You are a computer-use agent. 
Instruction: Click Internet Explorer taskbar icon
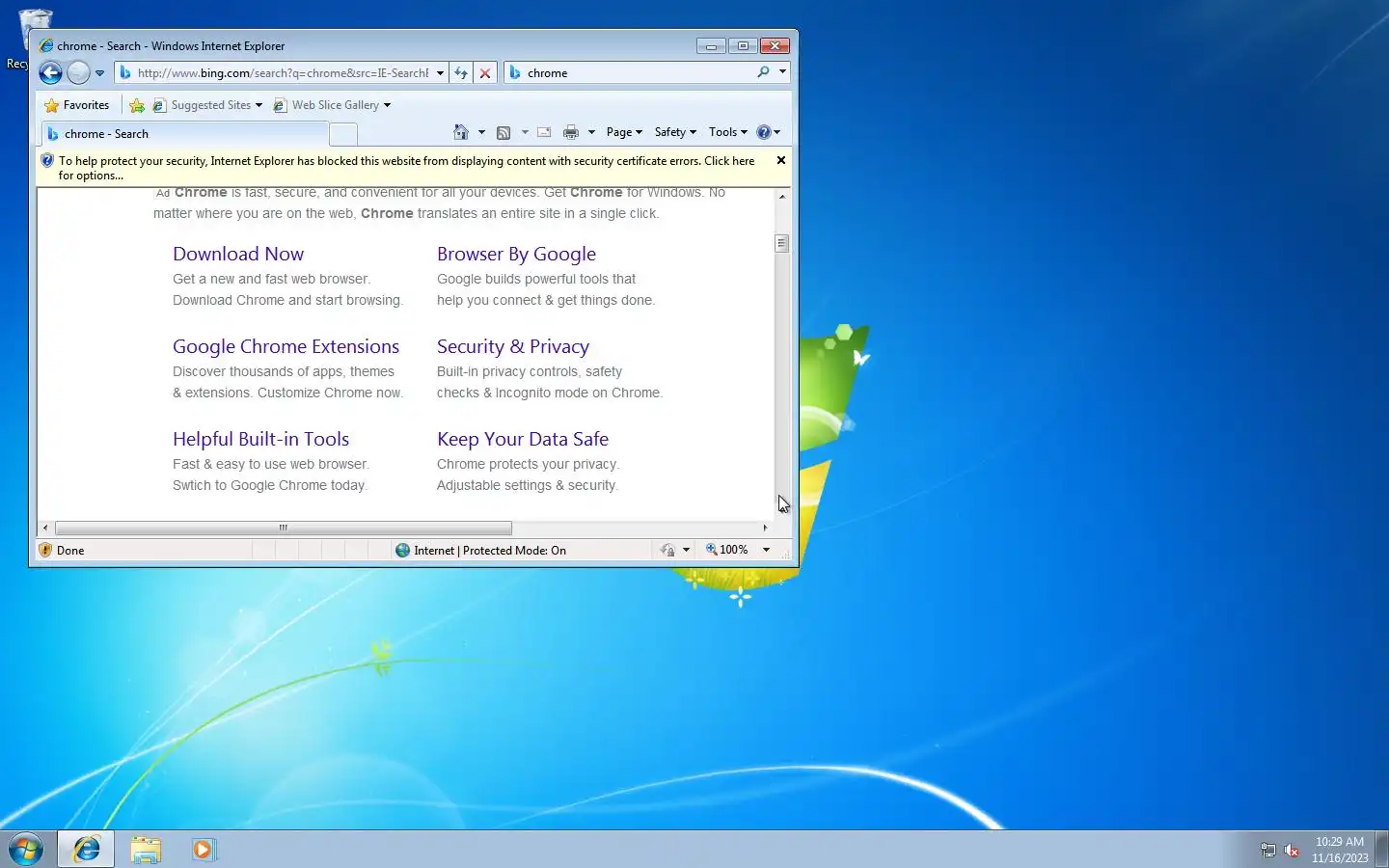click(x=87, y=849)
